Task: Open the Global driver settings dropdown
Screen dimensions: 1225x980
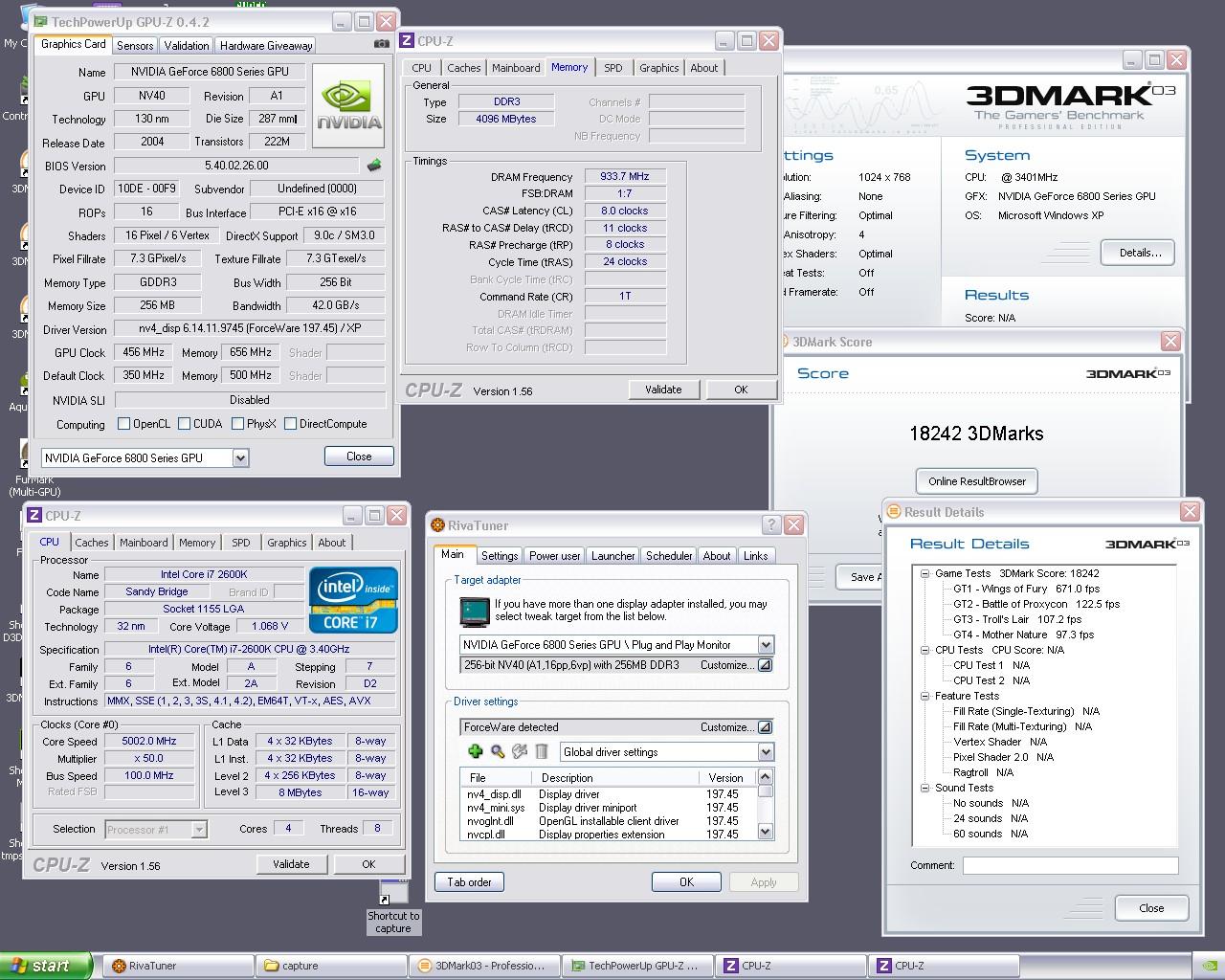Action: click(x=766, y=752)
